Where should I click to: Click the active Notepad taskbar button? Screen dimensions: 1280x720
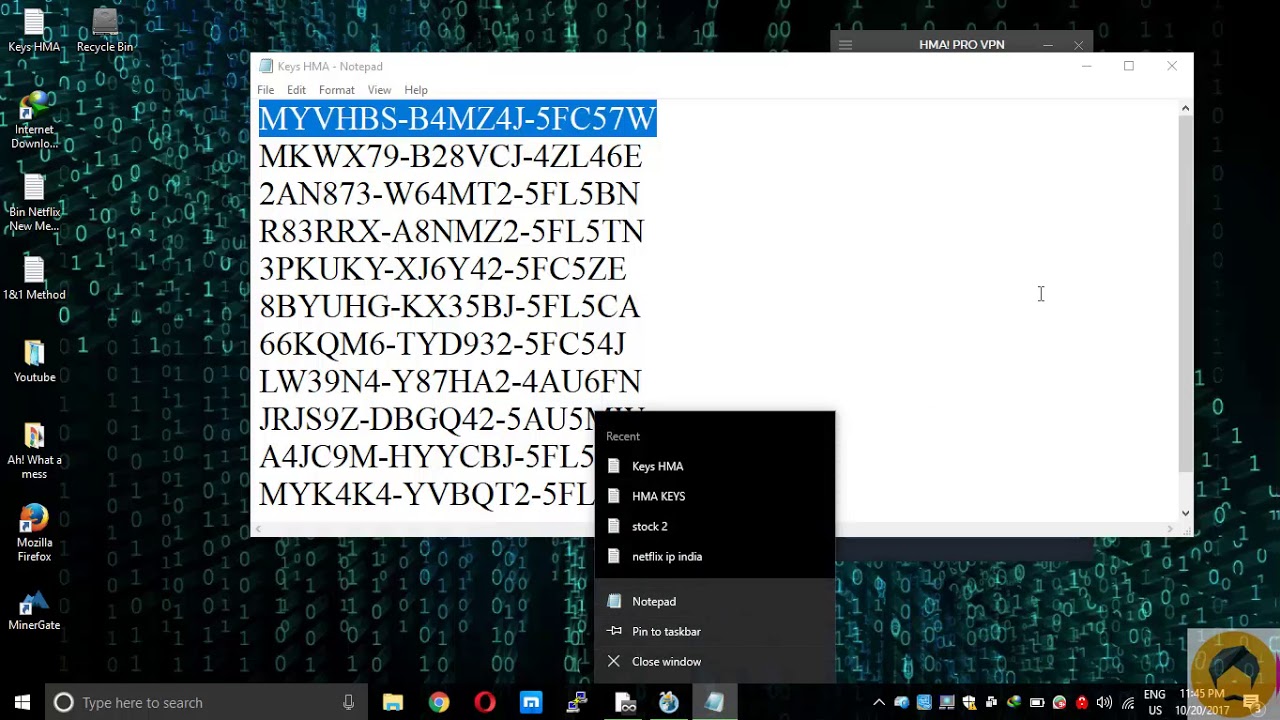715,702
